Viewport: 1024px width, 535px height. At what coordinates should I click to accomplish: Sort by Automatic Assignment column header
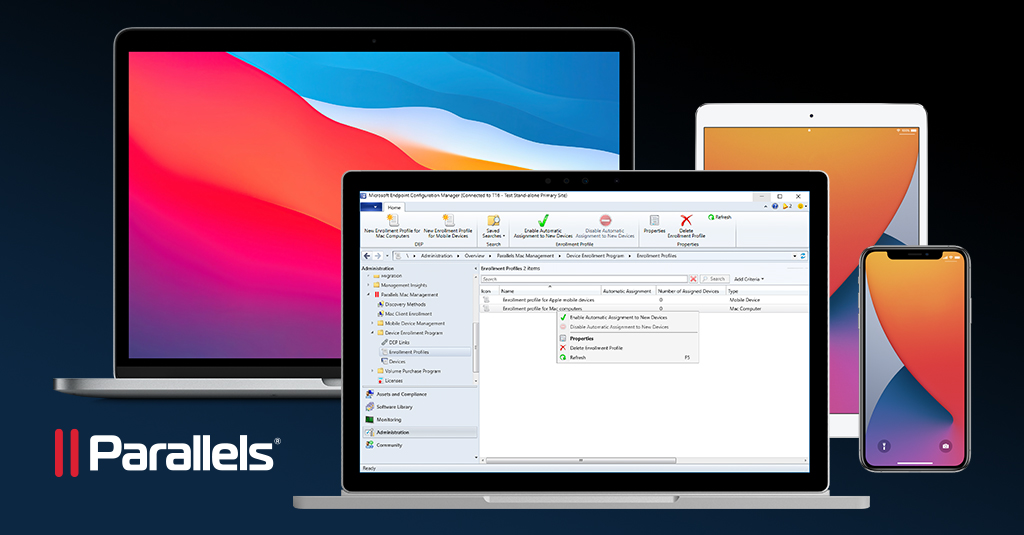coord(628,291)
